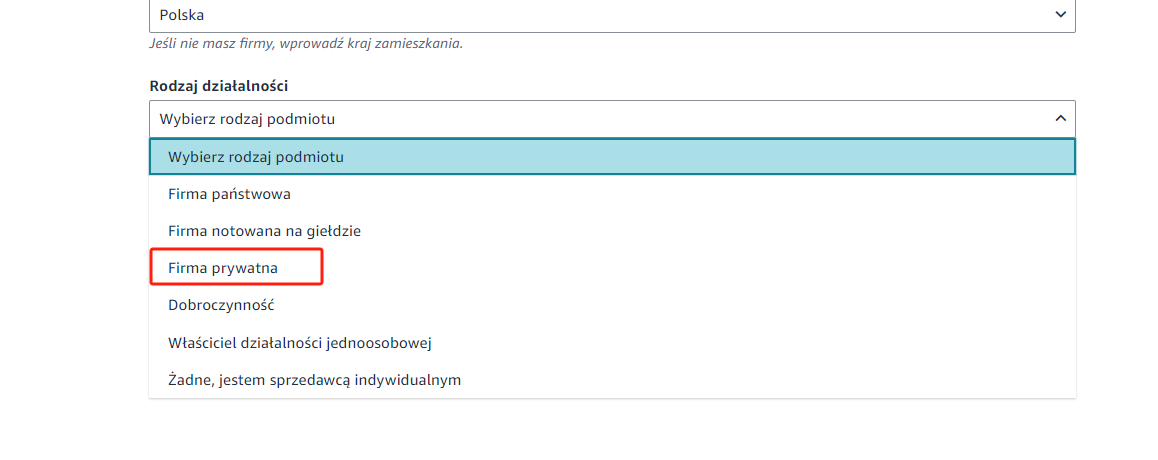This screenshot has height=460, width=1158.
Task: Pick the 'Firma prywatna' option
Action: tap(224, 268)
